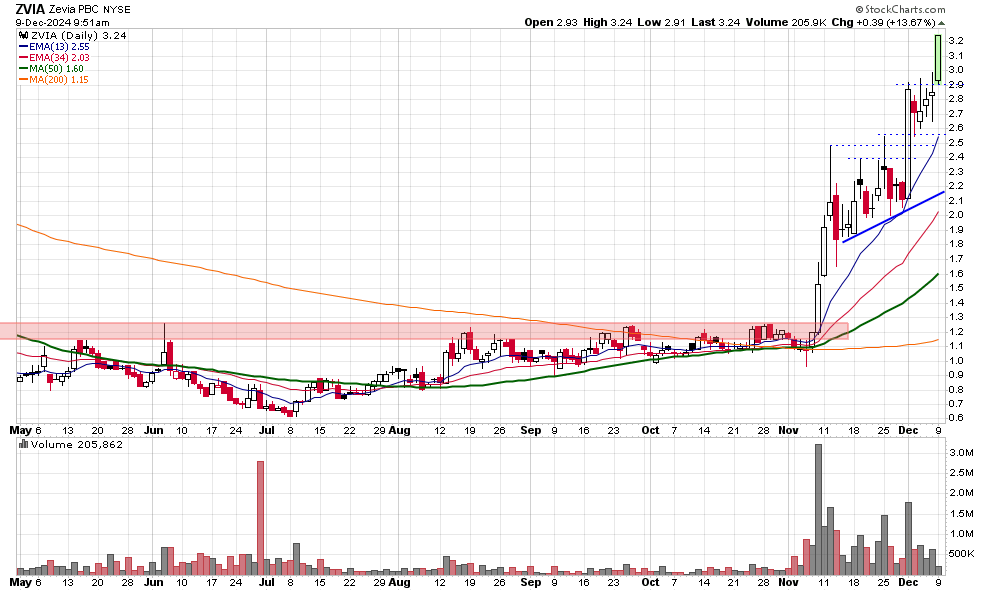The width and height of the screenshot is (990, 591).
Task: Click the Aug label on bottom date axis
Action: coord(399,582)
